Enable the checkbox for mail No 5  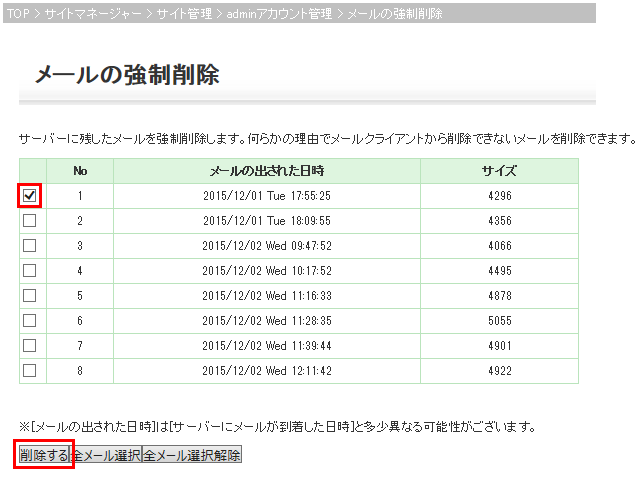30,295
